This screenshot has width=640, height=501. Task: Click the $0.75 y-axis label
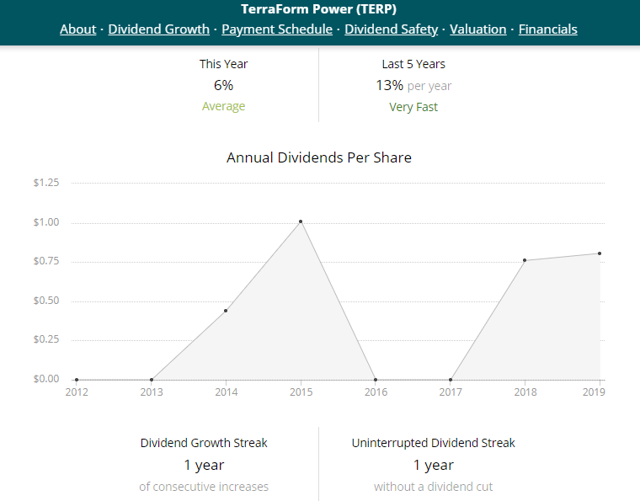tap(46, 261)
